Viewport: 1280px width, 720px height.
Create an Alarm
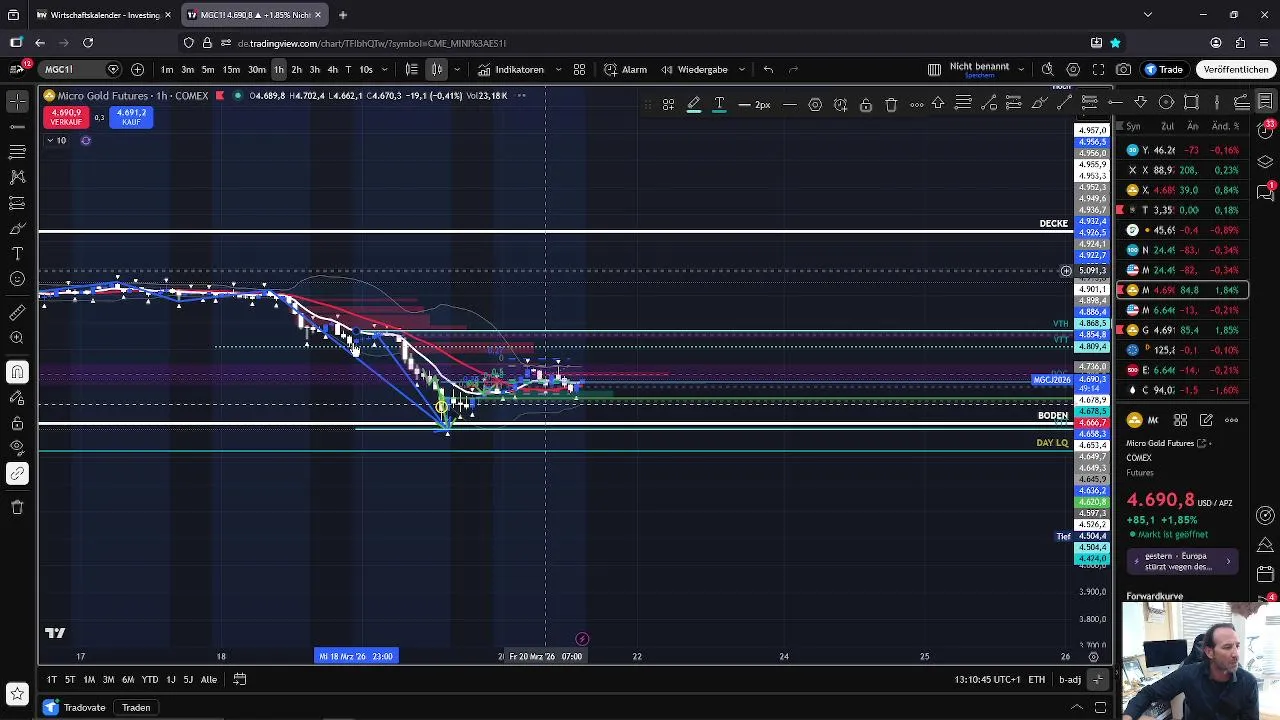coord(625,69)
